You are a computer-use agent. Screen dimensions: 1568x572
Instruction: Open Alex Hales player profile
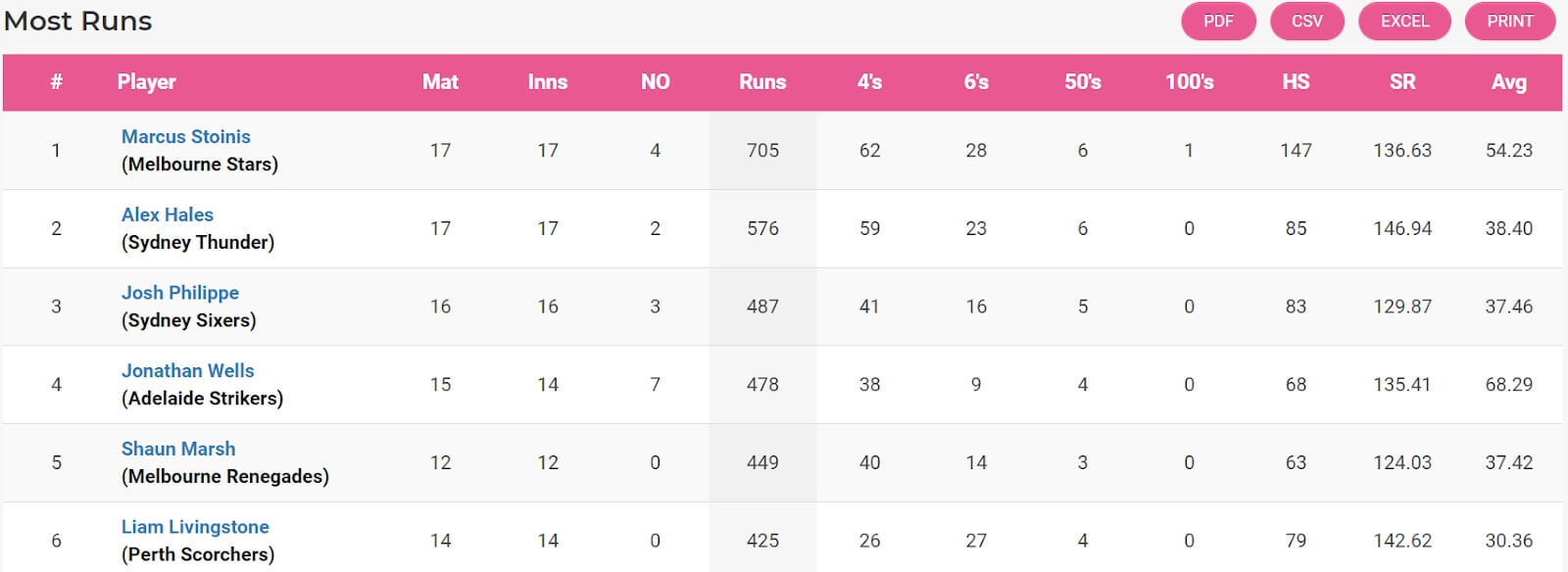coord(167,215)
